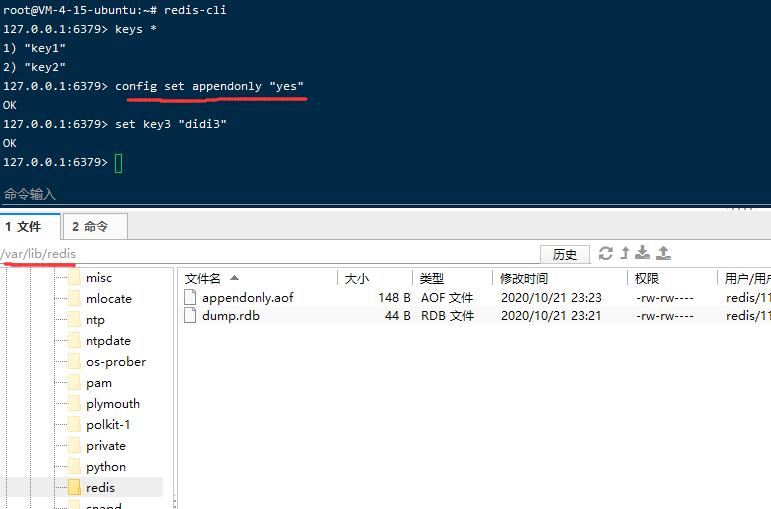Click the 2020/10/21 23:21 modified time
771x509 pixels.
click(x=551, y=316)
